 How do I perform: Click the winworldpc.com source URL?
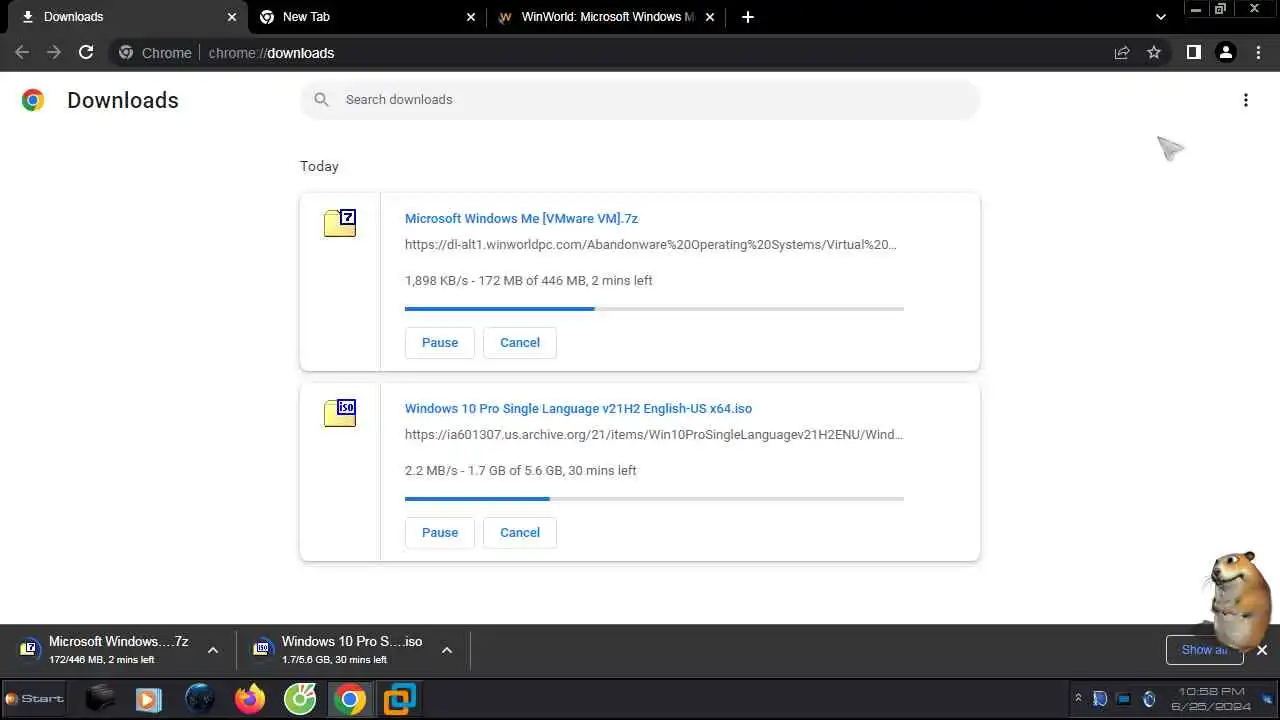[x=651, y=244]
